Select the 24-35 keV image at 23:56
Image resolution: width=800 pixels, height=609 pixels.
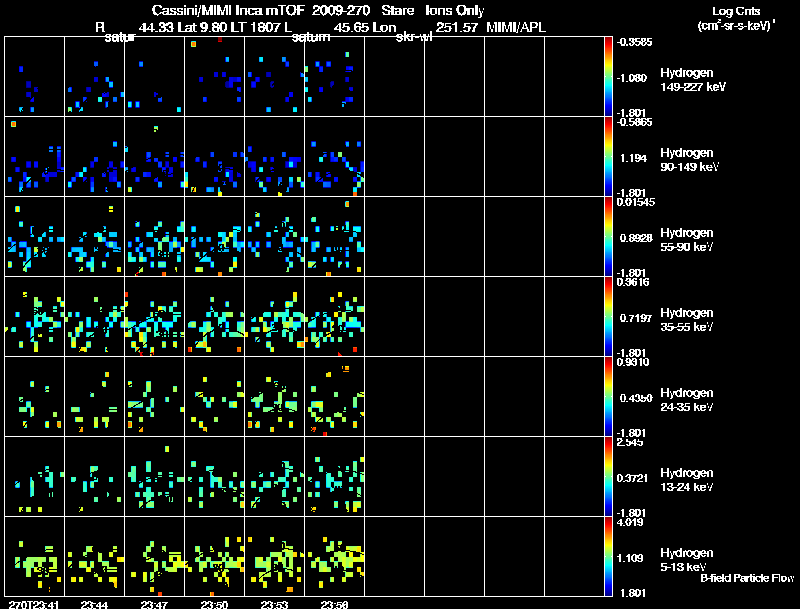tap(334, 397)
